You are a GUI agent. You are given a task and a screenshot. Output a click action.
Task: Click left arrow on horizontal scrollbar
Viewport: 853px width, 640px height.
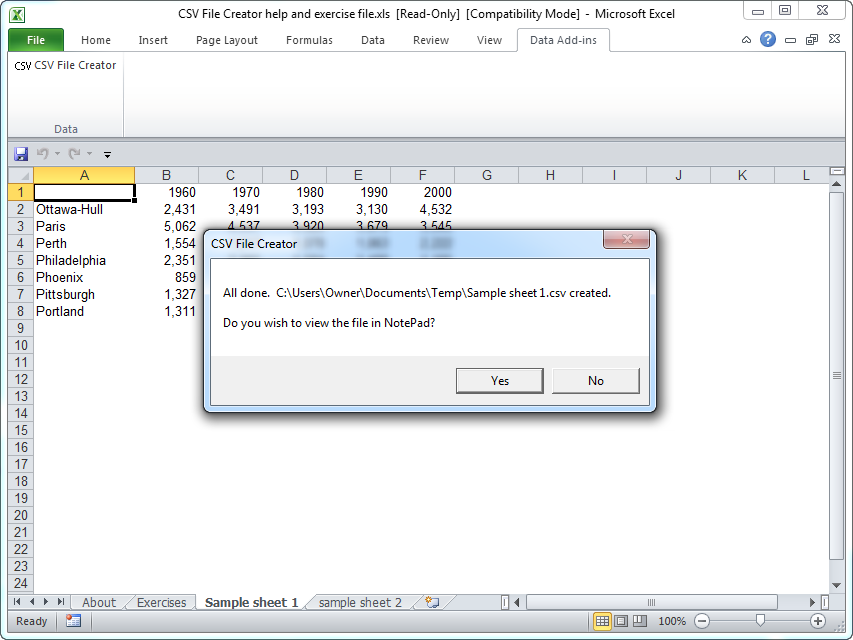[517, 602]
